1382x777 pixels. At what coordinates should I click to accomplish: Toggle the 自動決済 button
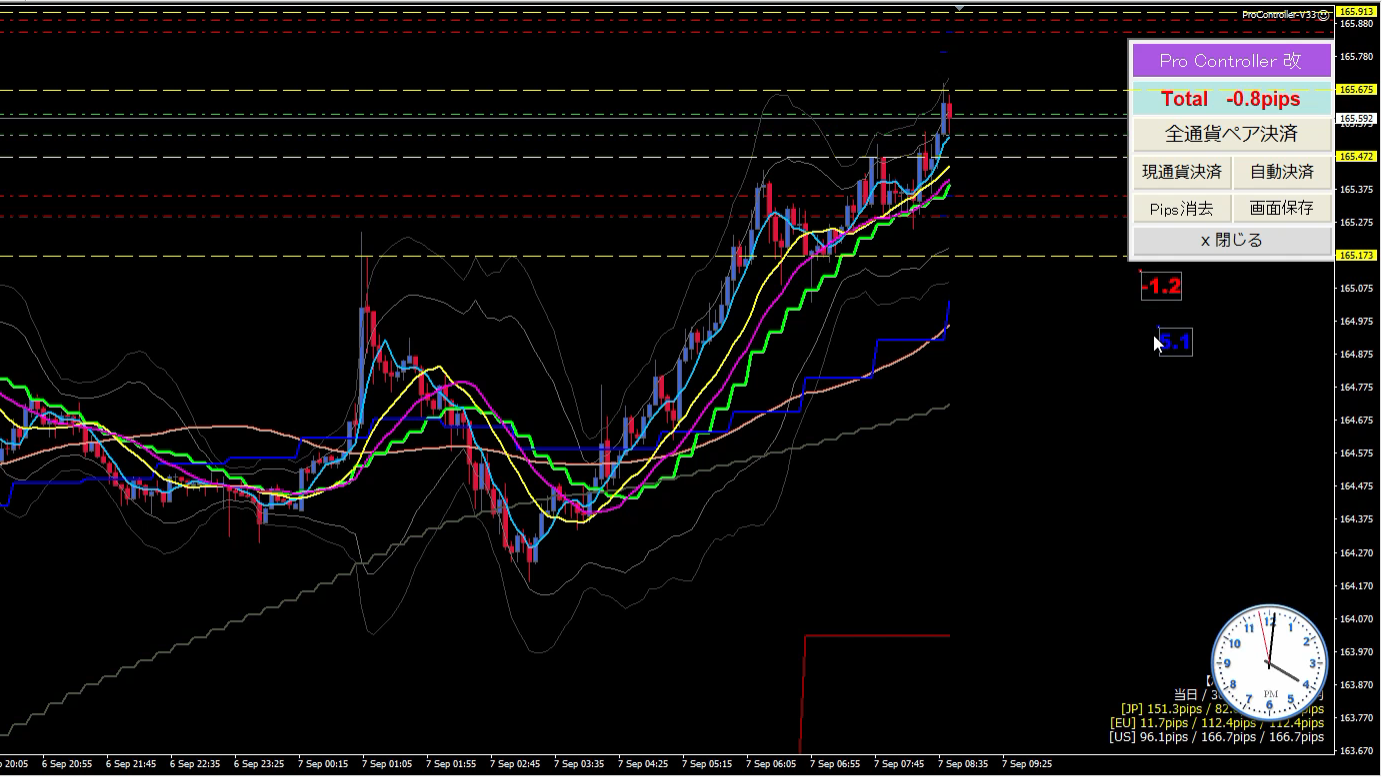pos(1282,172)
